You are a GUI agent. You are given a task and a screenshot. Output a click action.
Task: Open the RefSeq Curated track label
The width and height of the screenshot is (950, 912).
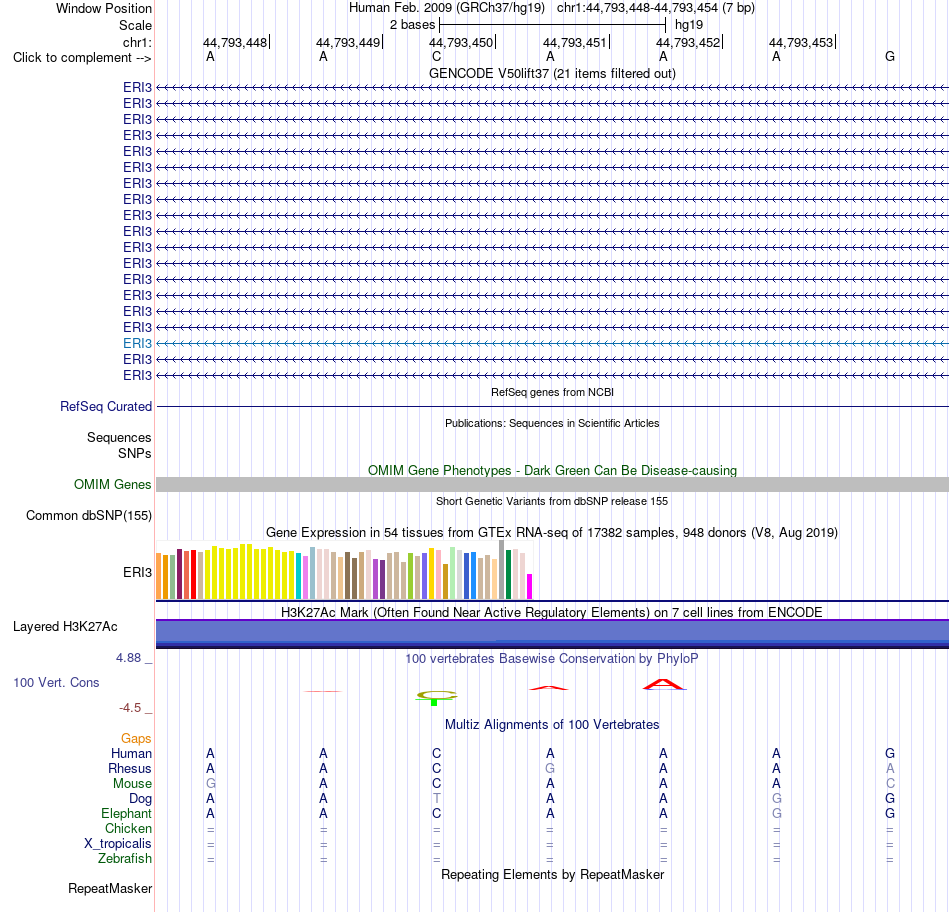105,407
